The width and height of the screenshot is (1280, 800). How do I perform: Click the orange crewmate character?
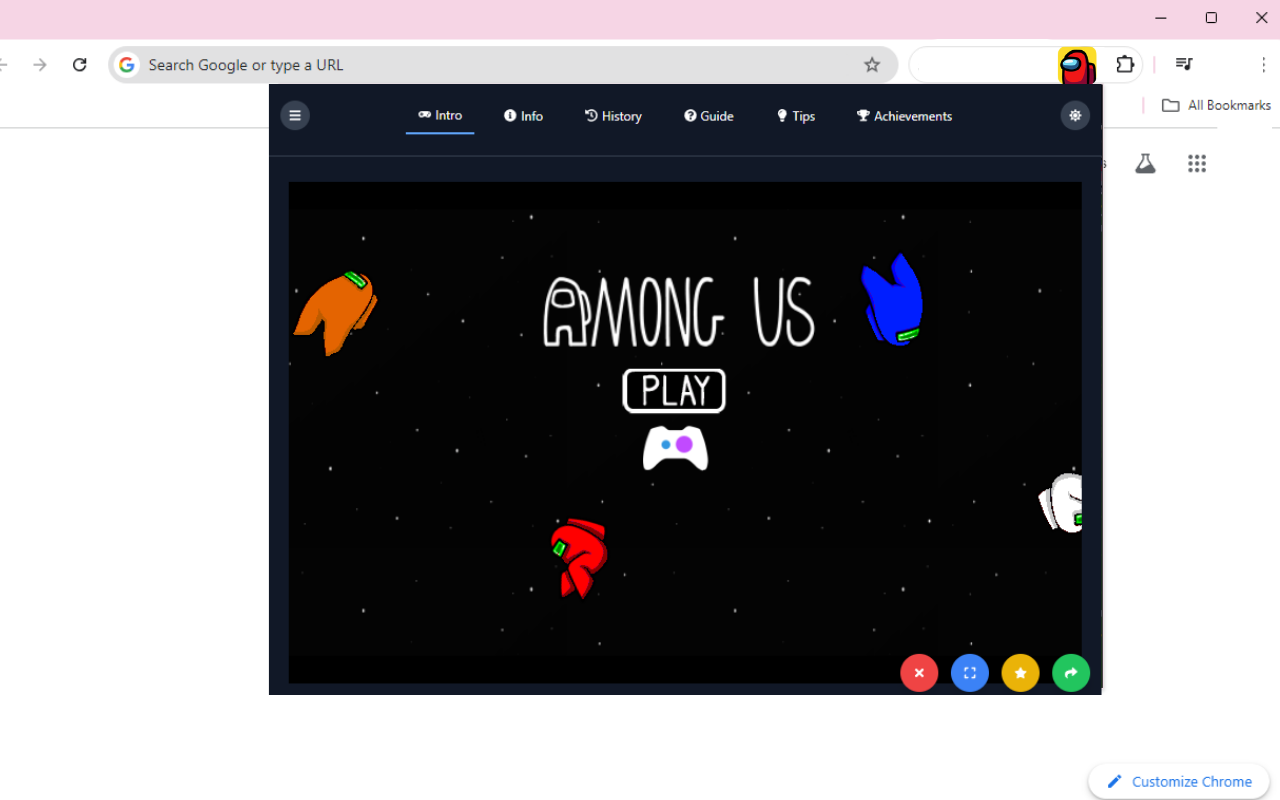point(335,312)
